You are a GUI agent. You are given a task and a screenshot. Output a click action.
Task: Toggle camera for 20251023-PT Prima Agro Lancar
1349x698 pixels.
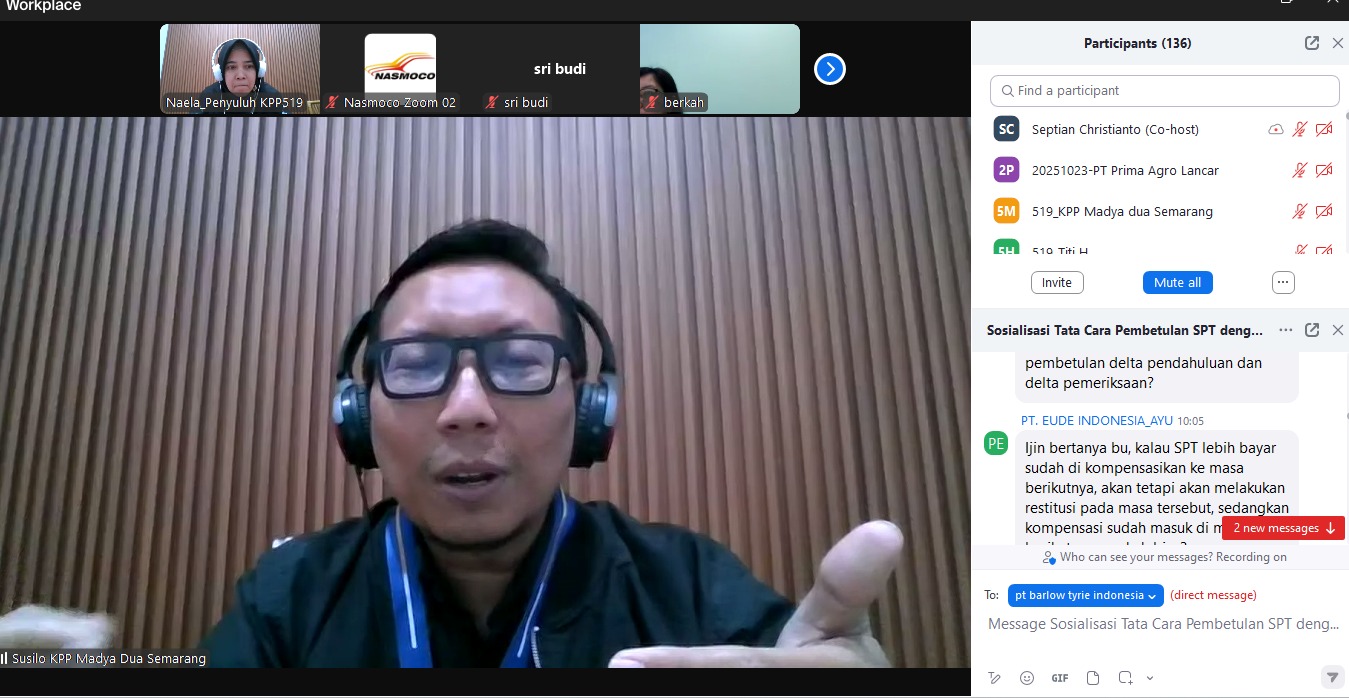tap(1324, 170)
